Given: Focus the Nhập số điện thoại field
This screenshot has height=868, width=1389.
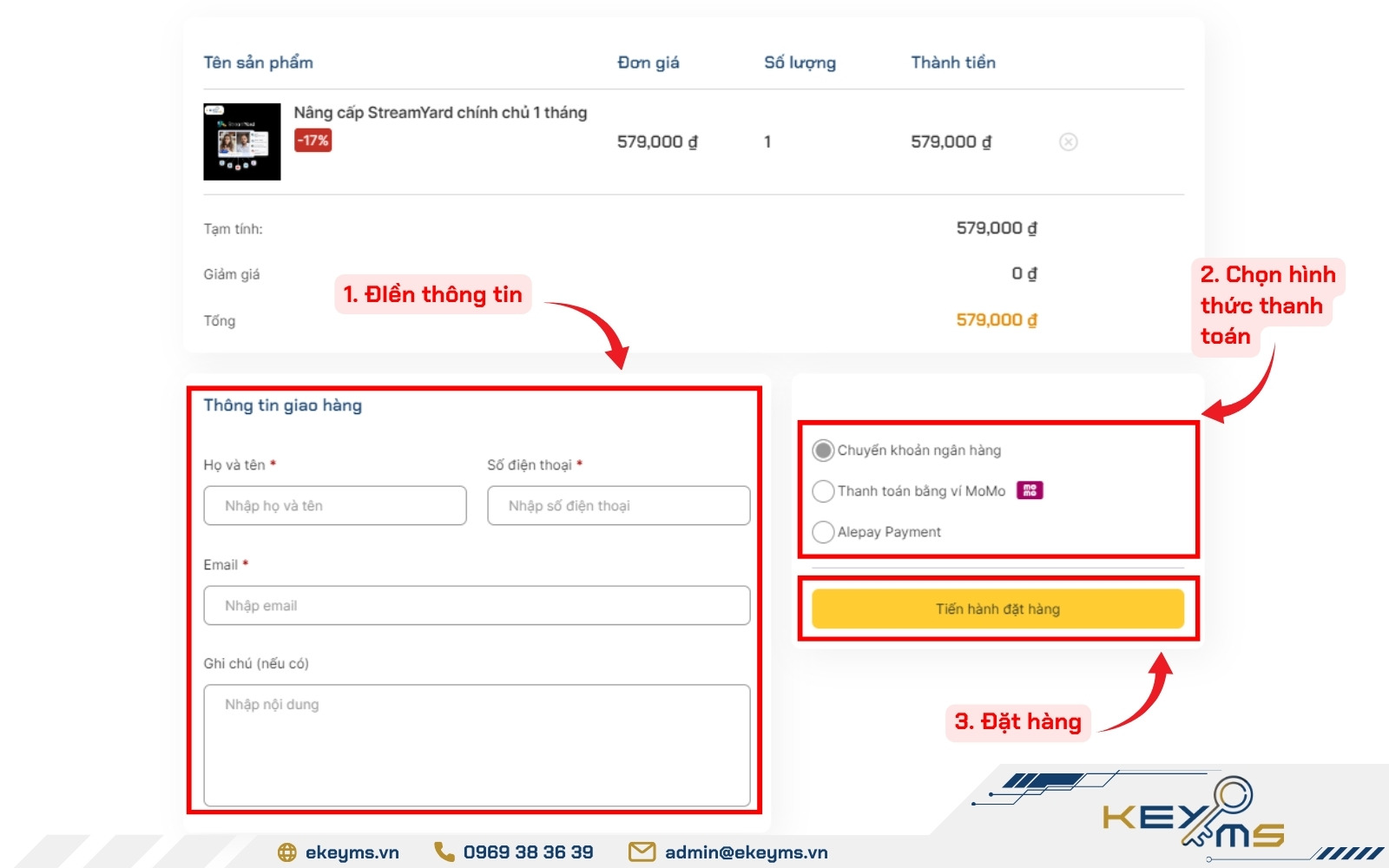Looking at the screenshot, I should pos(619,505).
